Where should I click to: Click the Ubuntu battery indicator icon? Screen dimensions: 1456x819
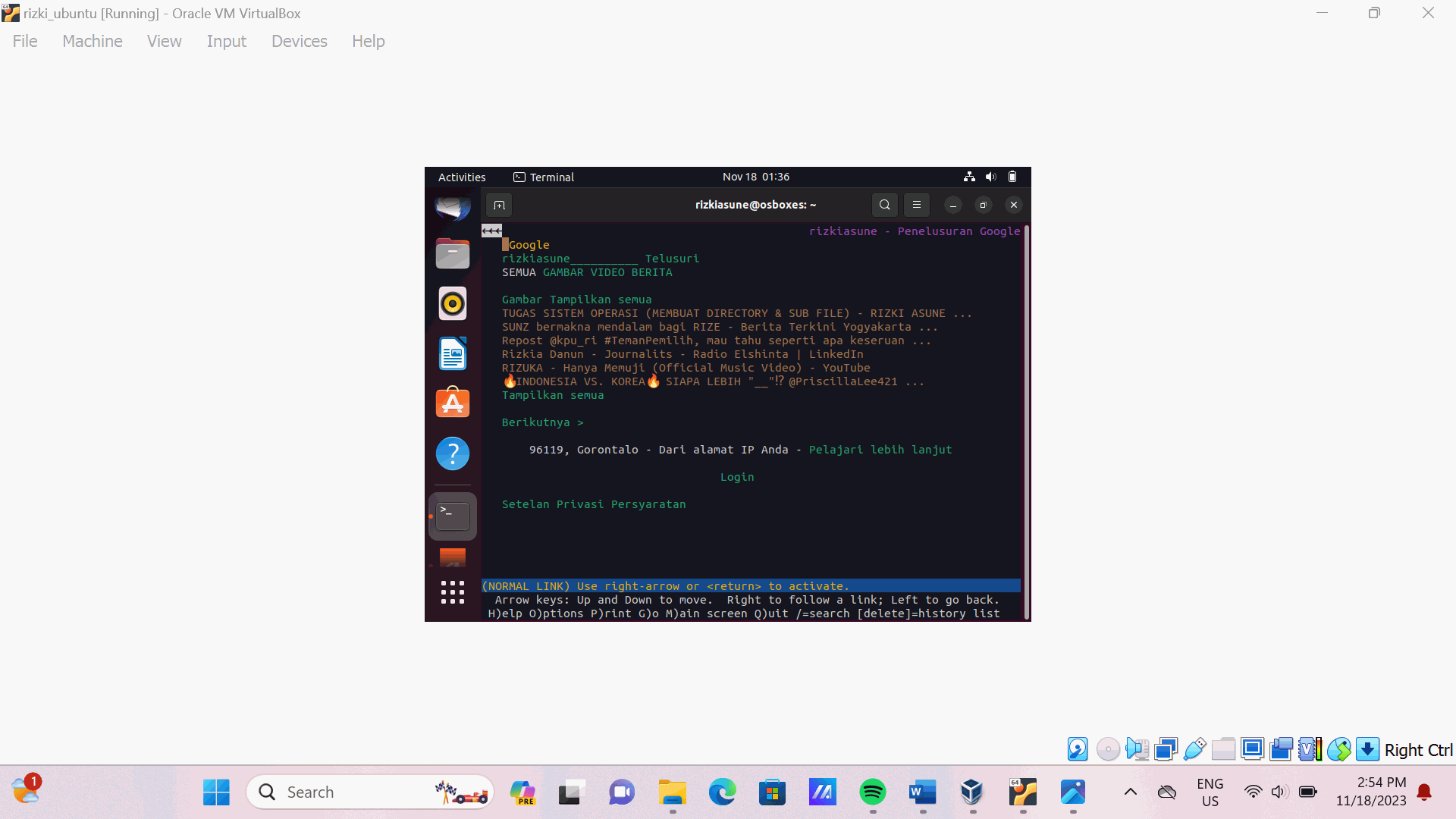[1012, 177]
